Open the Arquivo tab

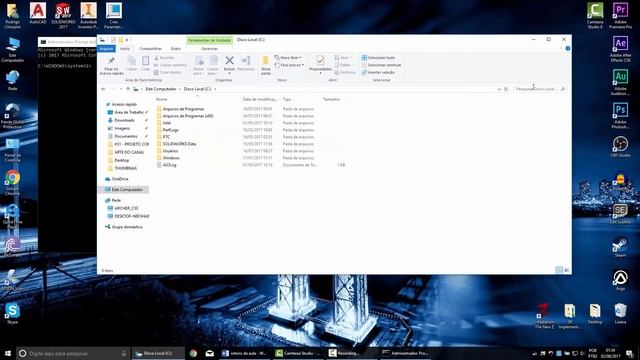coord(106,49)
